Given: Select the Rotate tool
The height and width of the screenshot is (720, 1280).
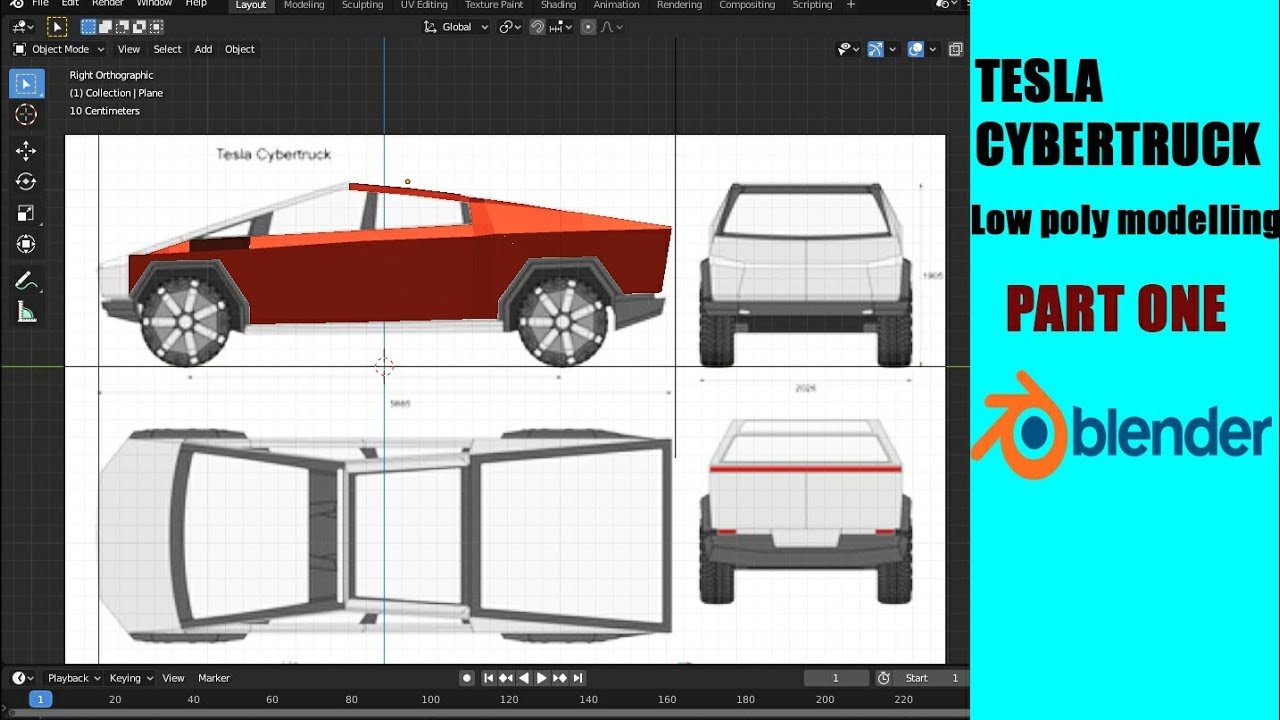Looking at the screenshot, I should click(x=27, y=182).
